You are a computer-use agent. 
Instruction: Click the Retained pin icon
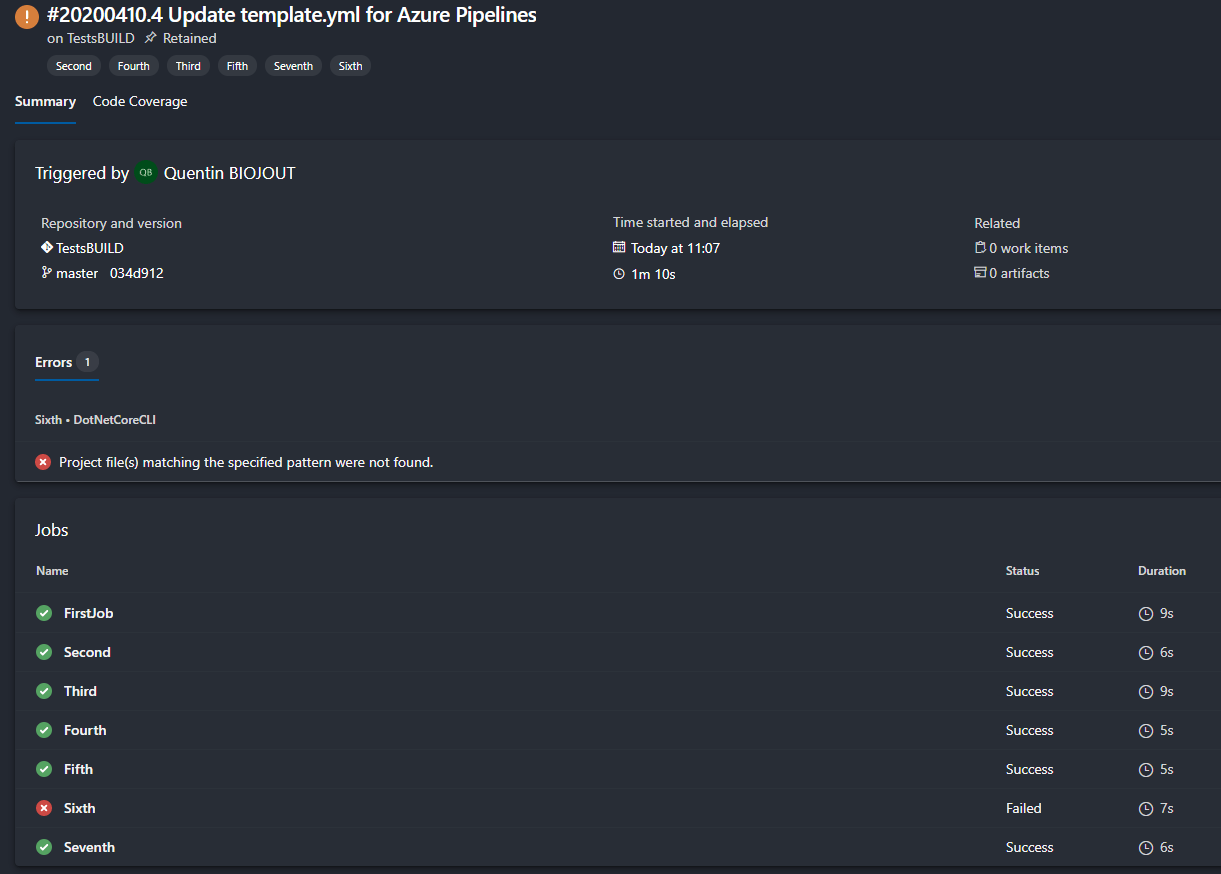click(x=150, y=38)
